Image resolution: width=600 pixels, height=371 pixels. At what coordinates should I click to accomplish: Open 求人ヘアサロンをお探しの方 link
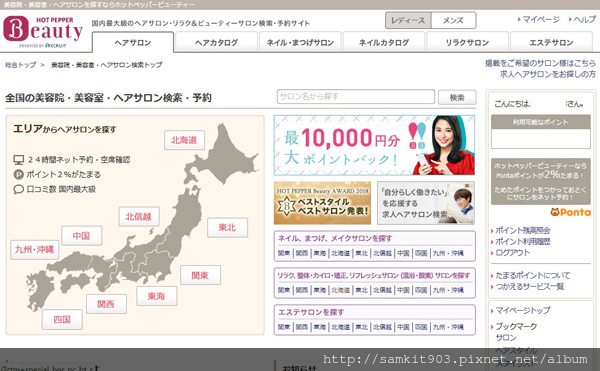[x=548, y=74]
